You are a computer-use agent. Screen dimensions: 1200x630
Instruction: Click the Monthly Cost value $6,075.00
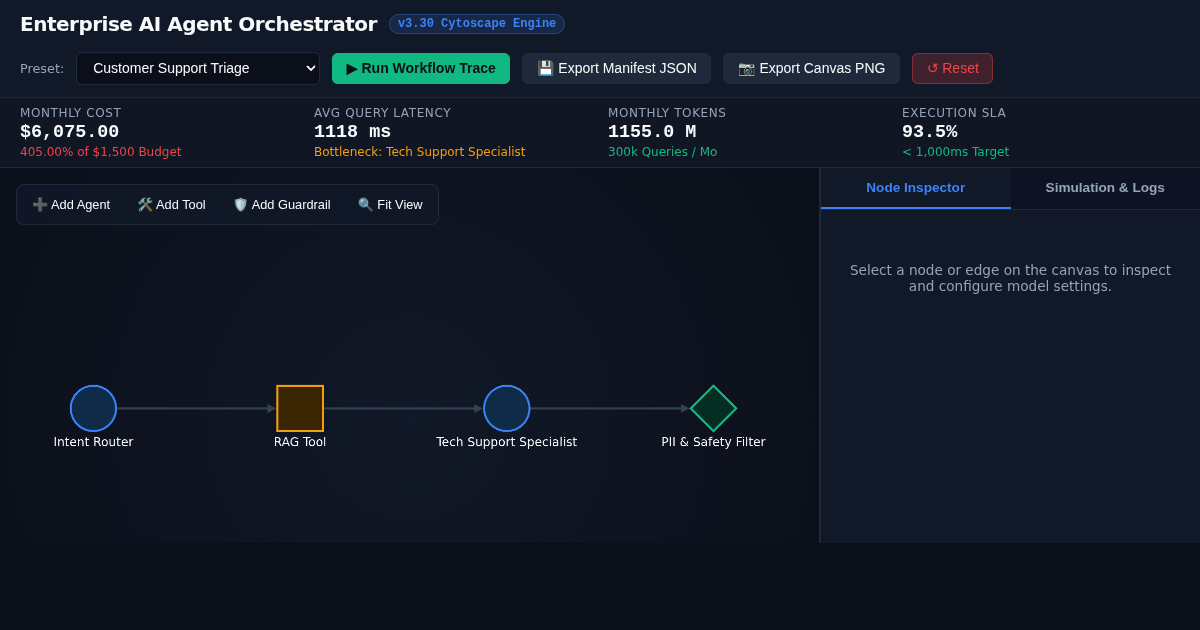pyautogui.click(x=70, y=132)
